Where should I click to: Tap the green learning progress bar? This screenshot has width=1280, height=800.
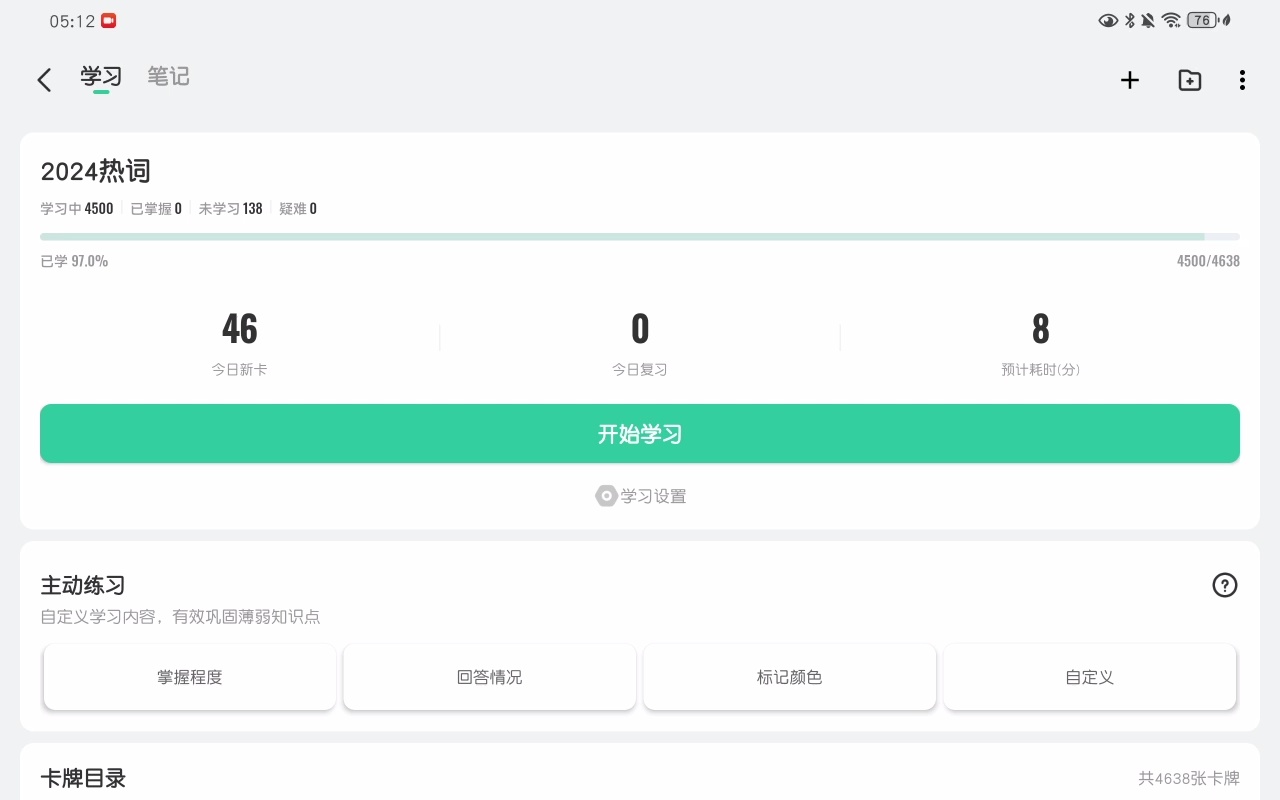point(640,237)
